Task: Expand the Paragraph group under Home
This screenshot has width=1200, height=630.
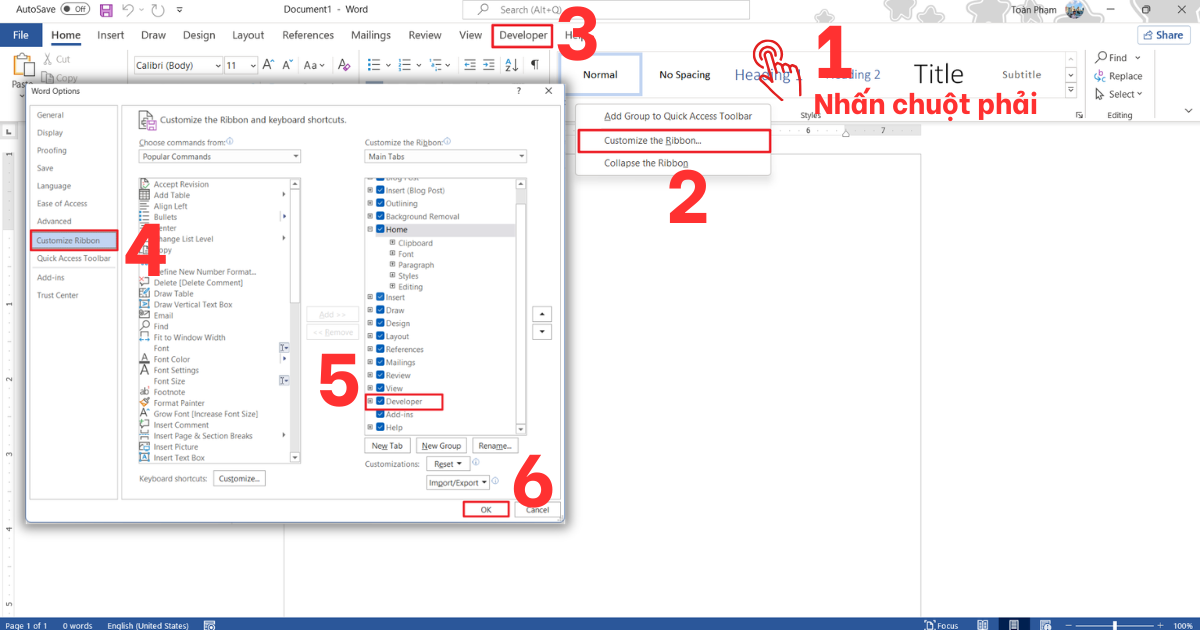Action: coord(393,265)
